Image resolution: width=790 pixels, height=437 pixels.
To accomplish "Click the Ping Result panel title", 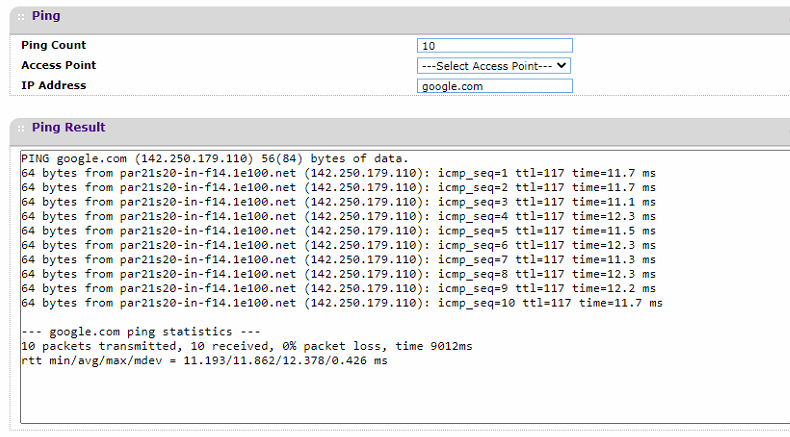I will tap(69, 127).
